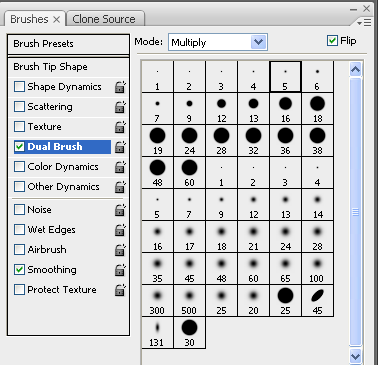The width and height of the screenshot is (378, 365).
Task: Toggle the lock icon for Scattering
Action: [120, 107]
